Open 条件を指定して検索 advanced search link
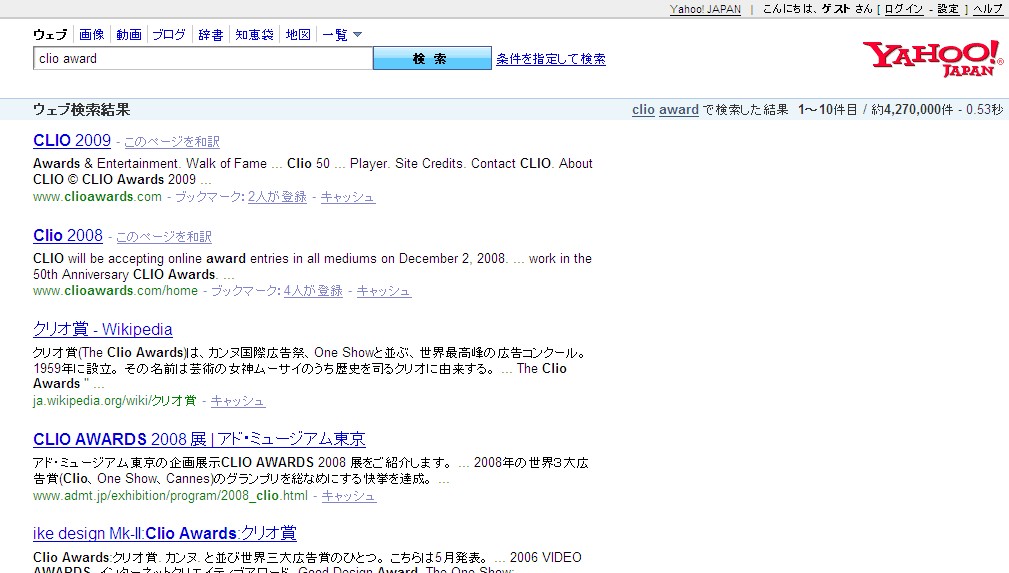The height and width of the screenshot is (573, 1009). click(x=551, y=59)
